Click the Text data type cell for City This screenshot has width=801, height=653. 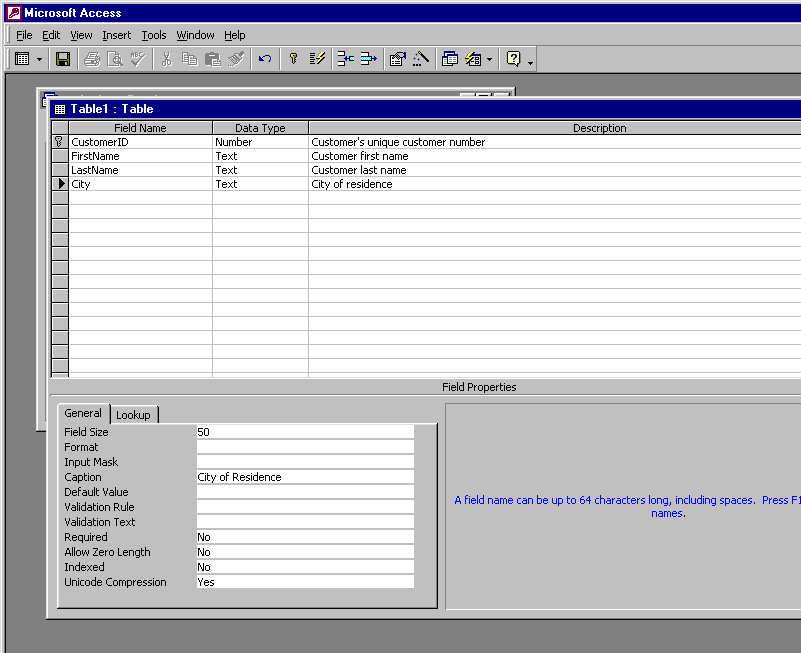[x=260, y=184]
